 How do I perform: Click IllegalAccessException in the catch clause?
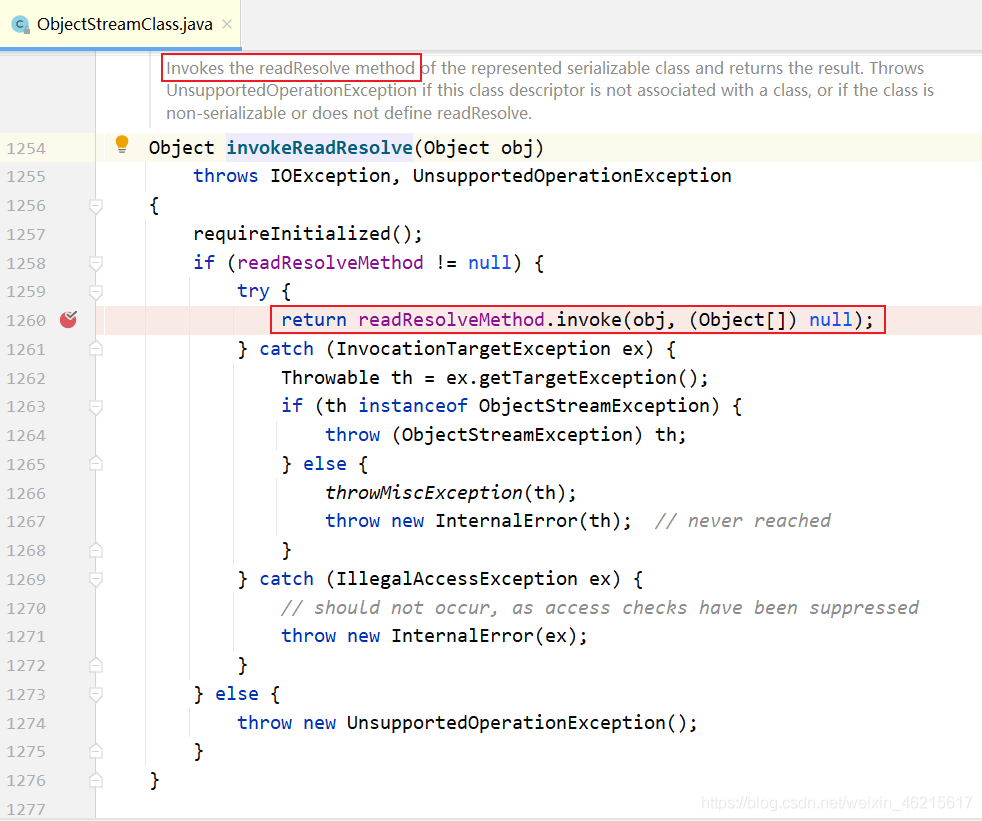pos(457,579)
